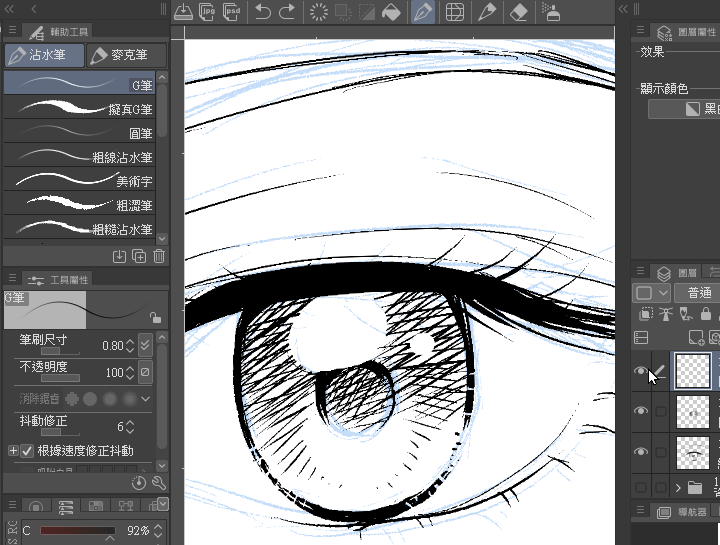This screenshot has width=720, height=545.
Task: Hide the third layer eye icon
Action: [x=641, y=452]
